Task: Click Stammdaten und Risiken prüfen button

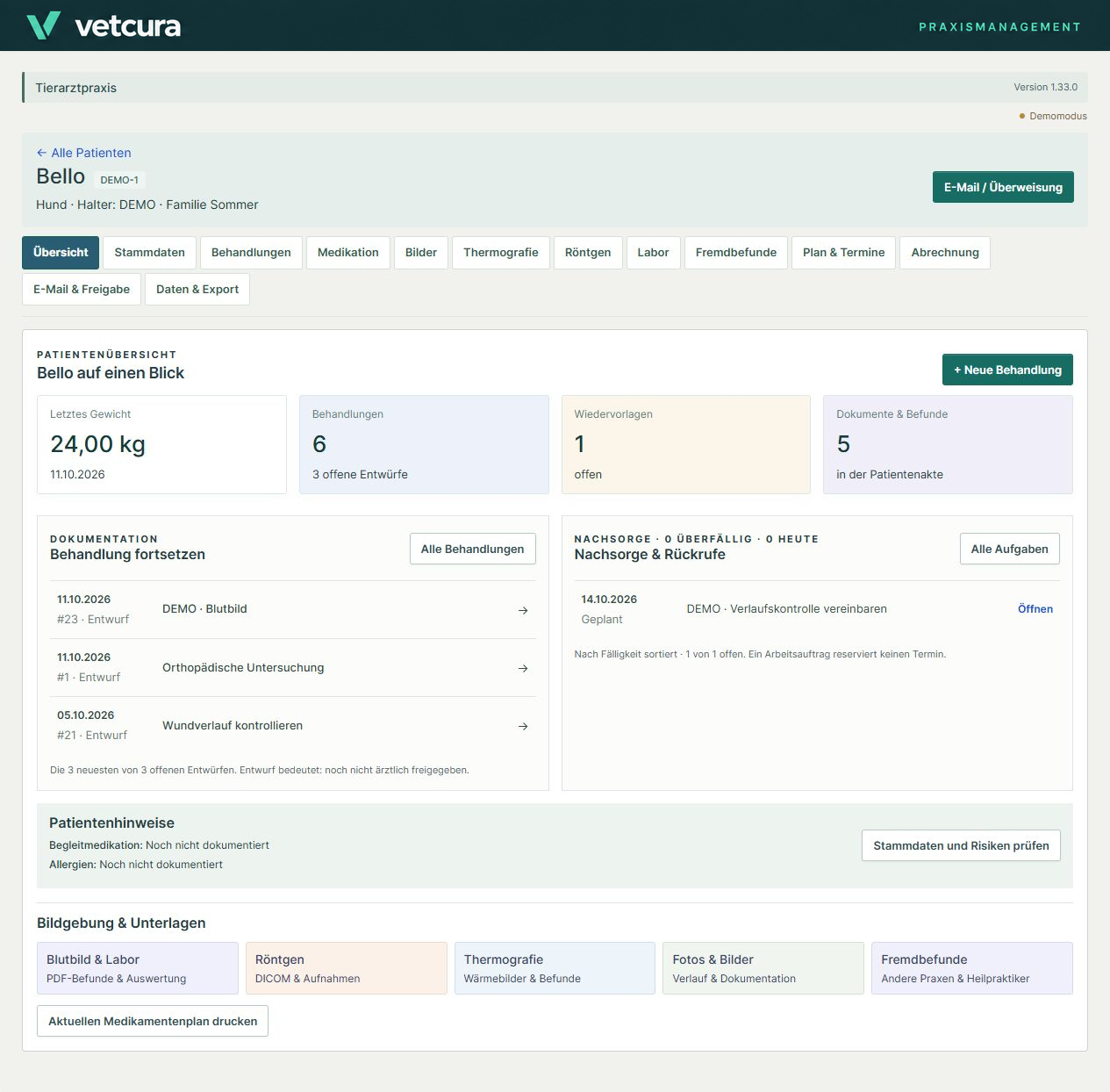Action: [961, 845]
